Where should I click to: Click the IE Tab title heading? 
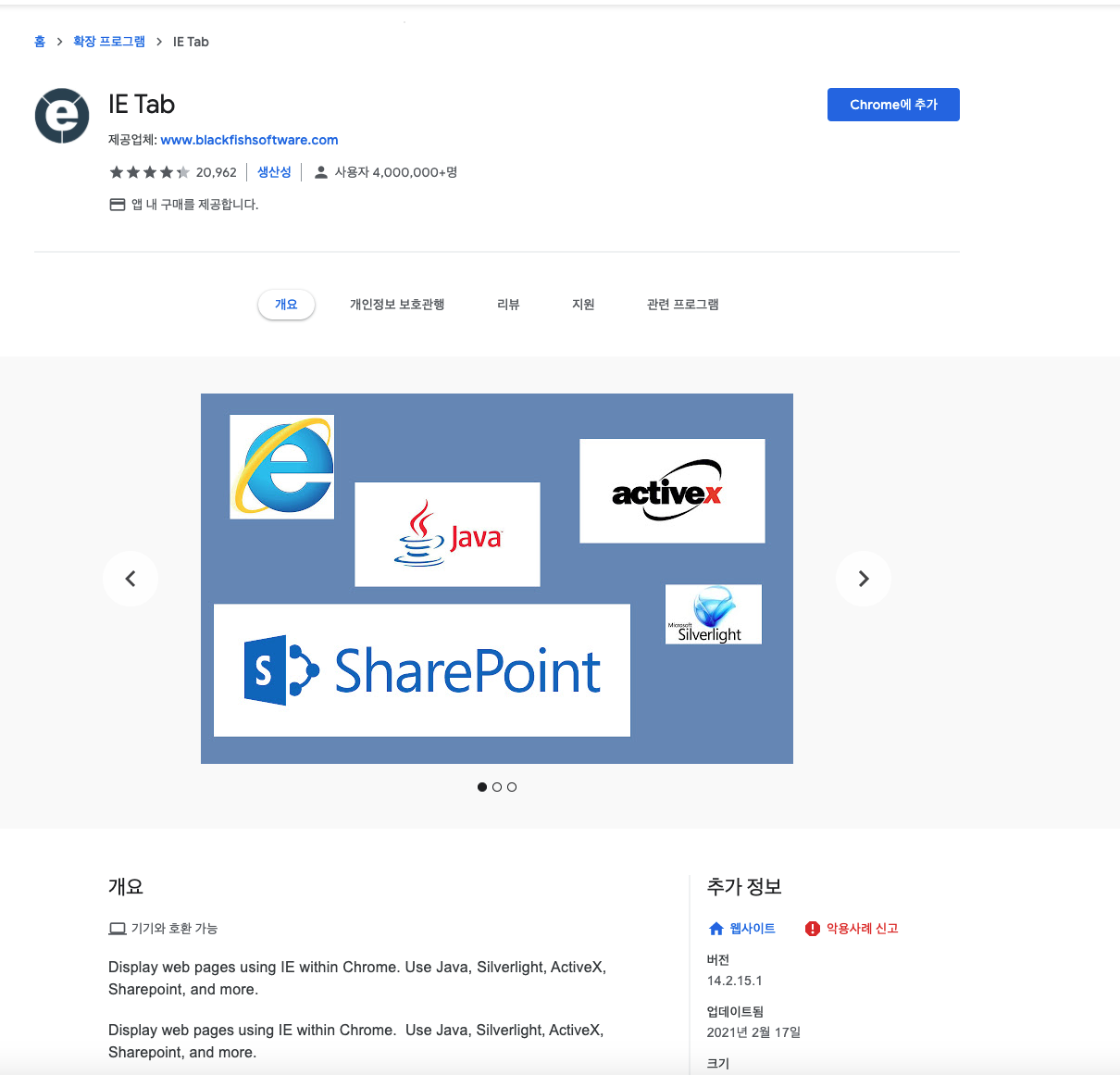(142, 105)
